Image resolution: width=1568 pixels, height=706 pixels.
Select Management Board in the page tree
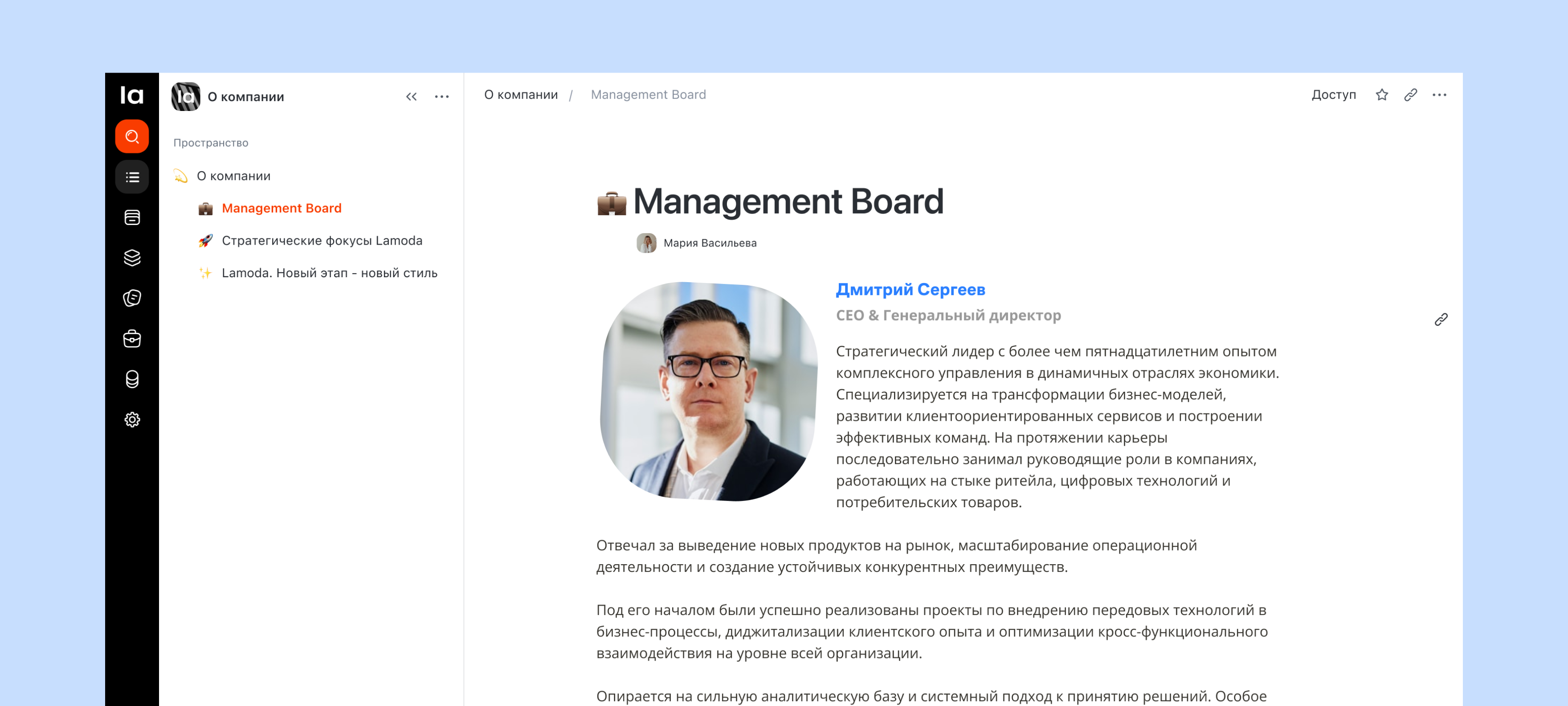click(281, 208)
